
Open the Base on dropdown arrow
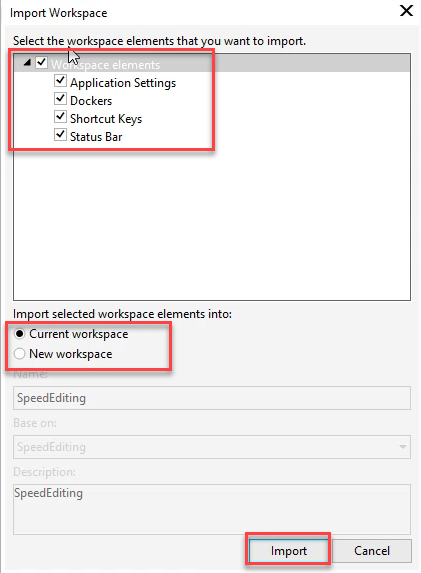pos(402,447)
